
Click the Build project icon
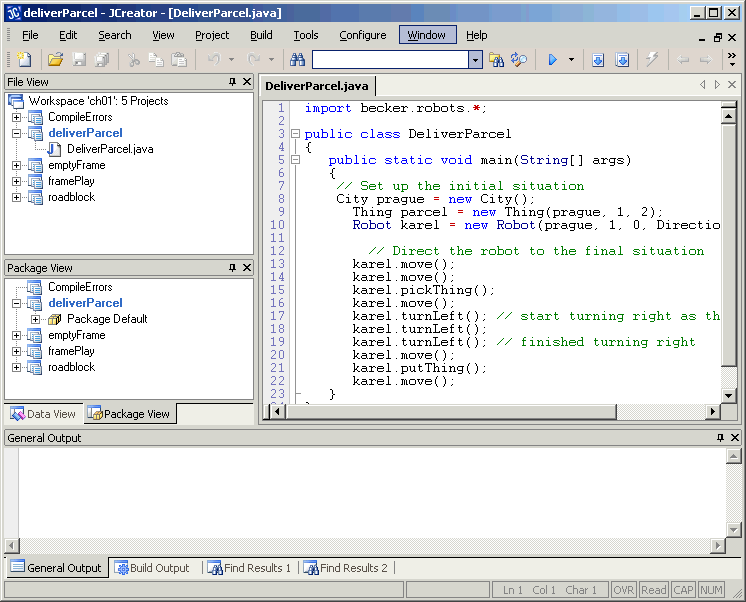(621, 60)
